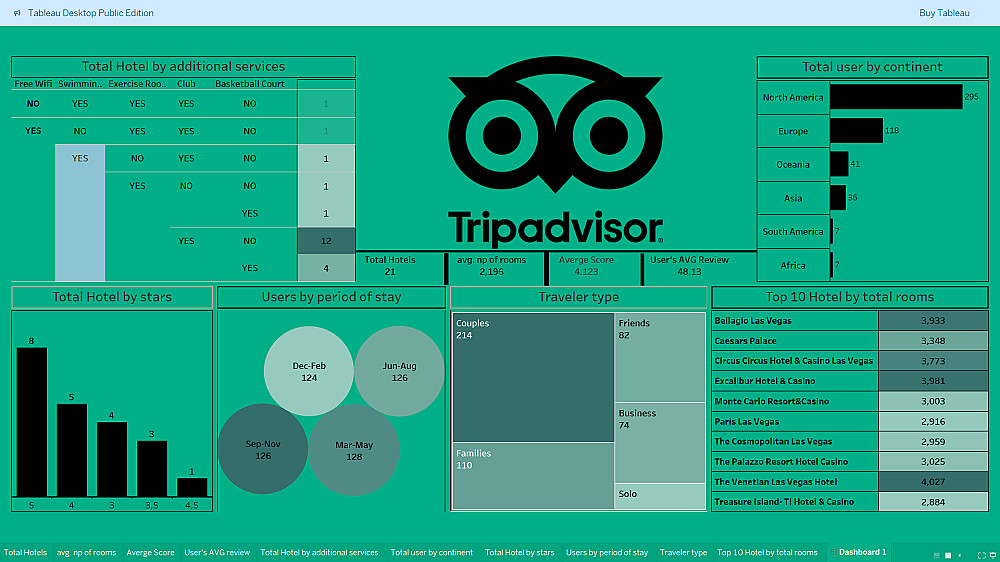Open the Users by period of stay tab
The height and width of the screenshot is (562, 1000).
607,552
